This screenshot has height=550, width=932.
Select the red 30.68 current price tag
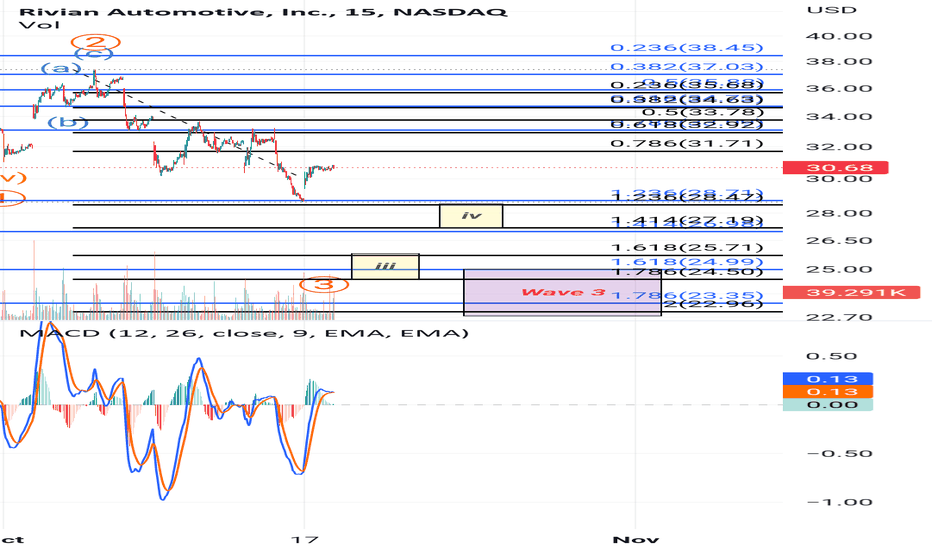(836, 168)
